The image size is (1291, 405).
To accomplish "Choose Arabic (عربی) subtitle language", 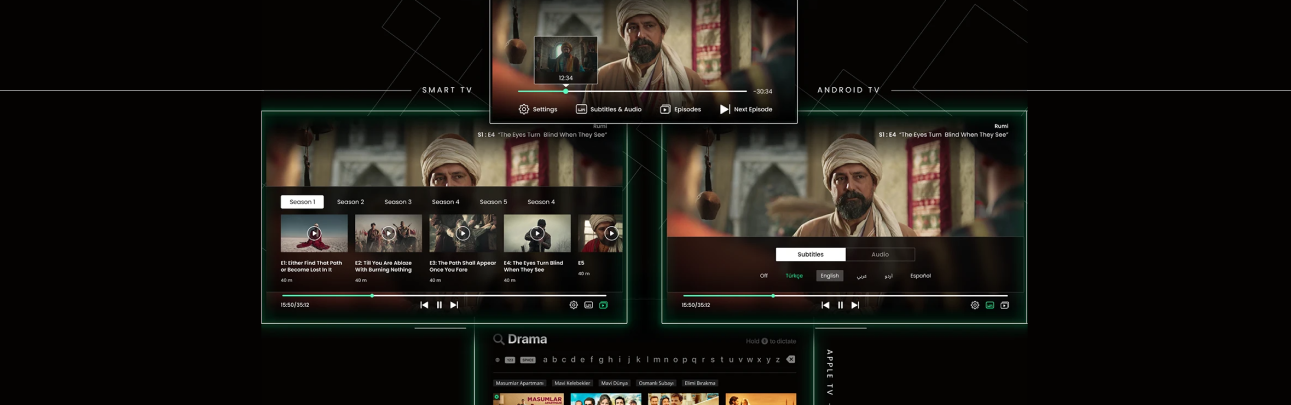I will click(862, 276).
